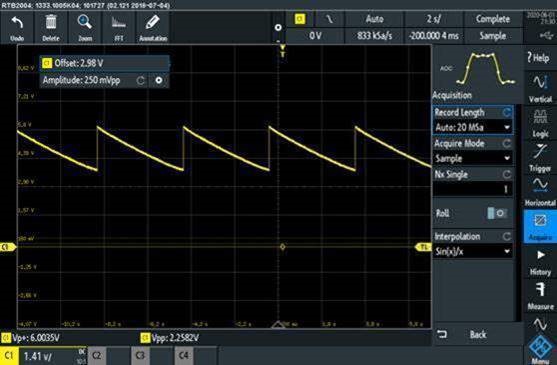This screenshot has width=557, height=365.
Task: Select the Offset: 2.98 V overlay field
Action: (104, 63)
